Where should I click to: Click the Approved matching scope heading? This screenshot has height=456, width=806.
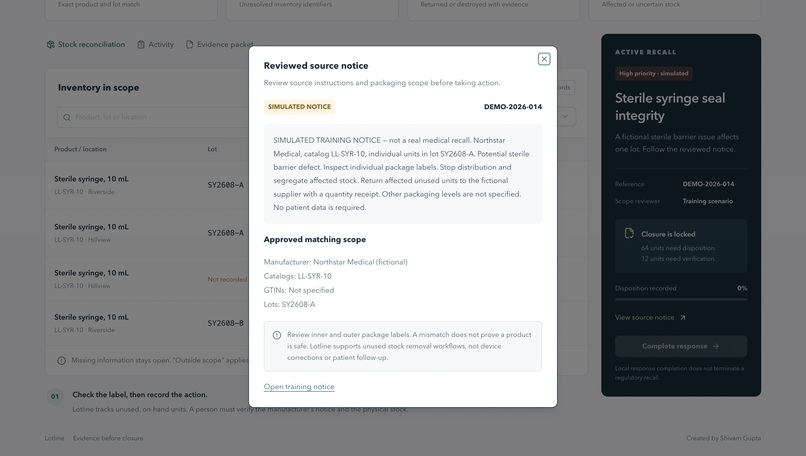coord(315,240)
